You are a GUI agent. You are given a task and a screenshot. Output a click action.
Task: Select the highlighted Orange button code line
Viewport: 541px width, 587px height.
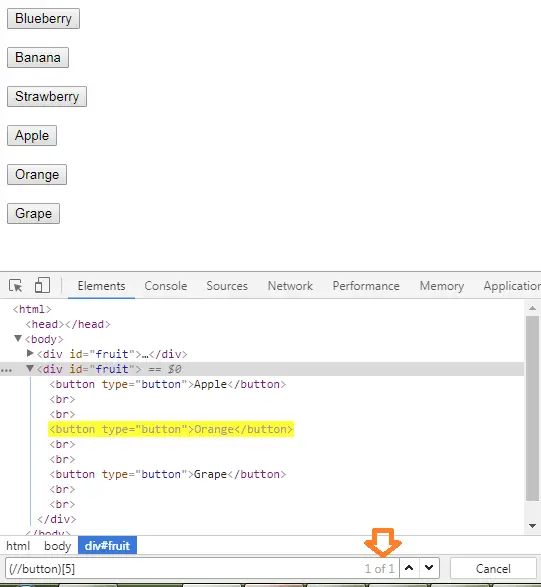tap(171, 429)
